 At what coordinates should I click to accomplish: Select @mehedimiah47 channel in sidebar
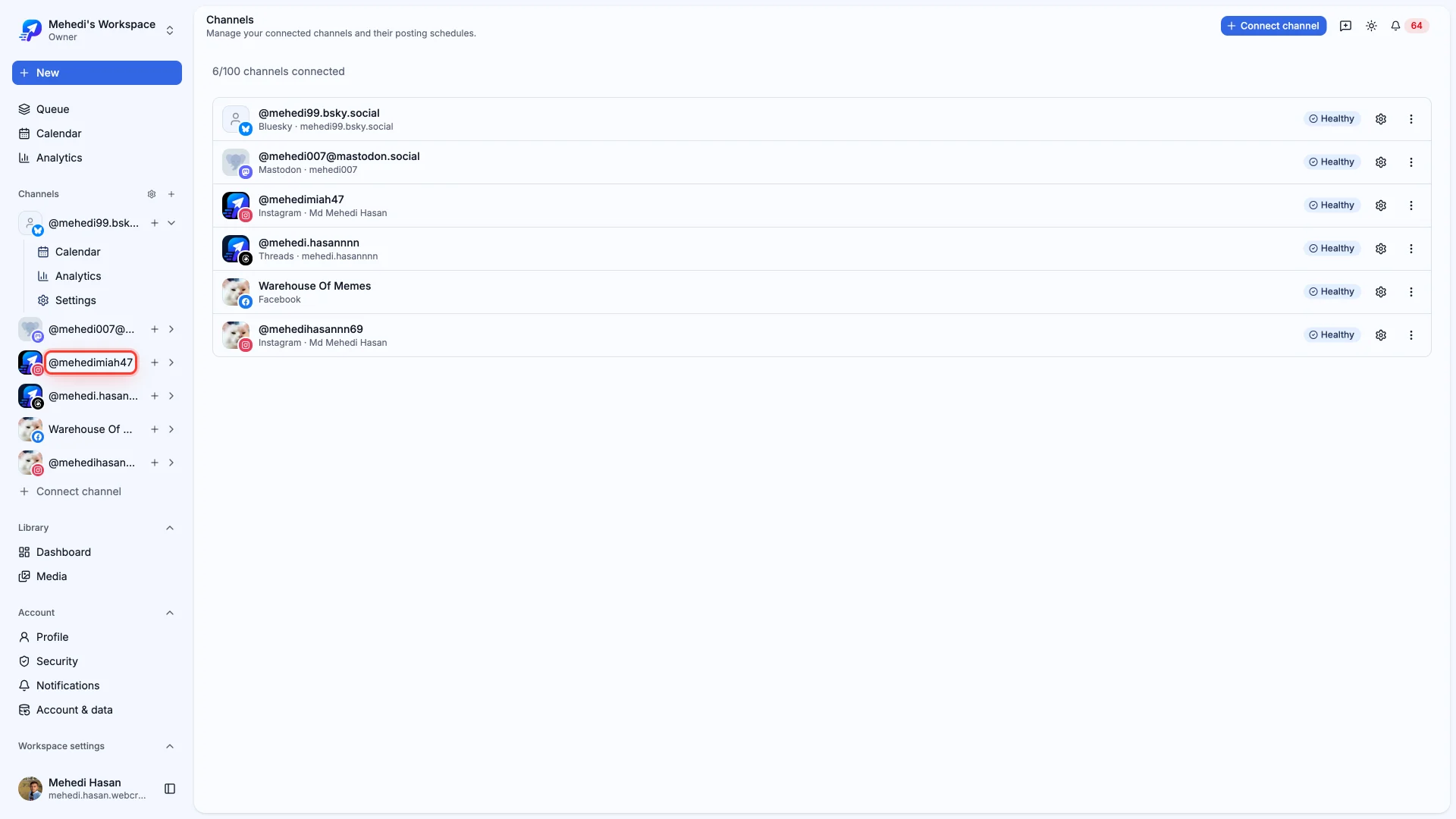(91, 362)
